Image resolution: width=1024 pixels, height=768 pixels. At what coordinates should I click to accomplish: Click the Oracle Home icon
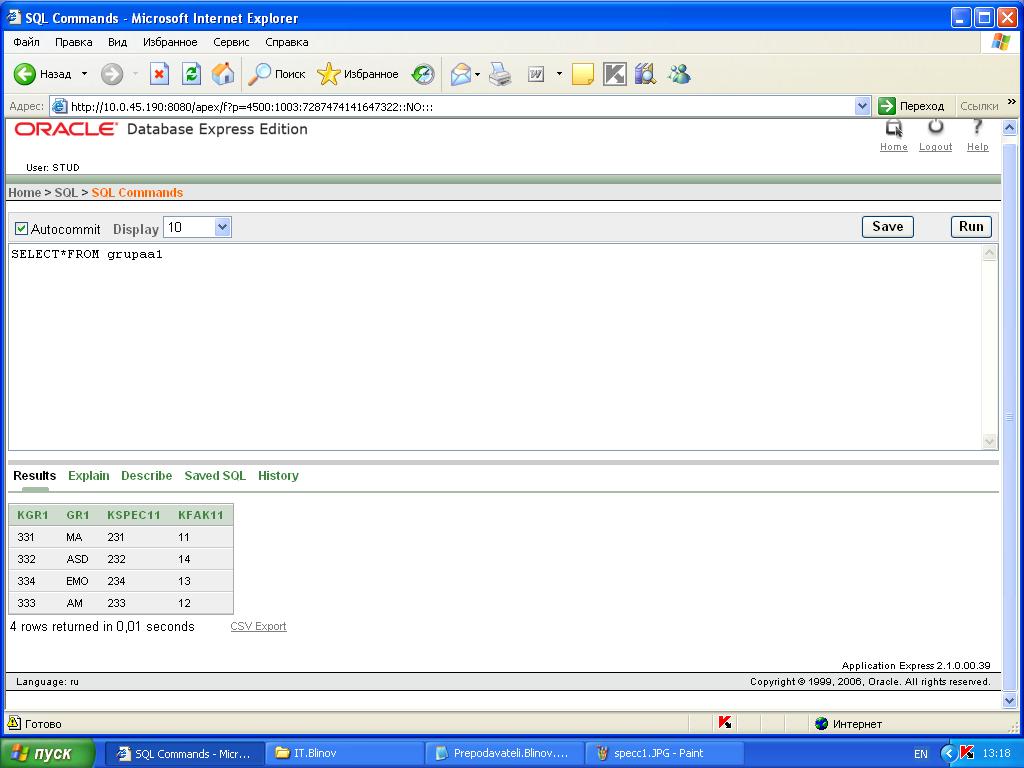coord(894,128)
